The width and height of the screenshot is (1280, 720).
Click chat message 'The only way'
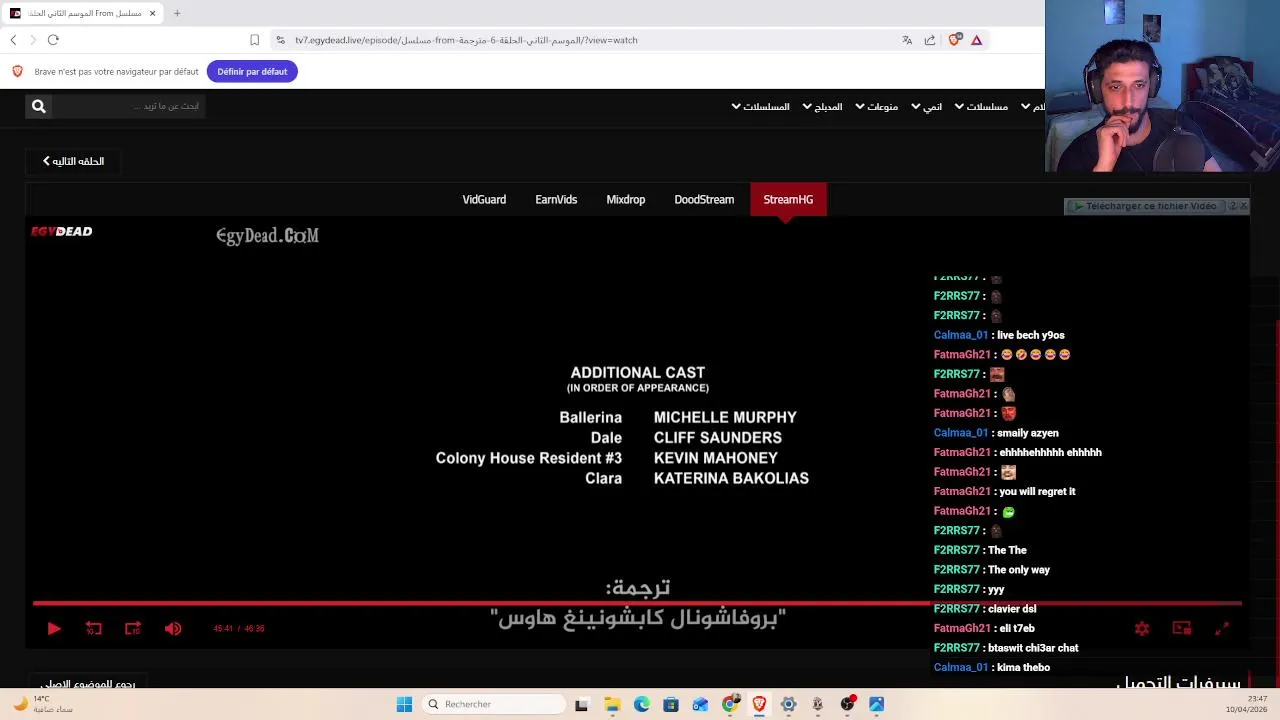click(x=1018, y=570)
